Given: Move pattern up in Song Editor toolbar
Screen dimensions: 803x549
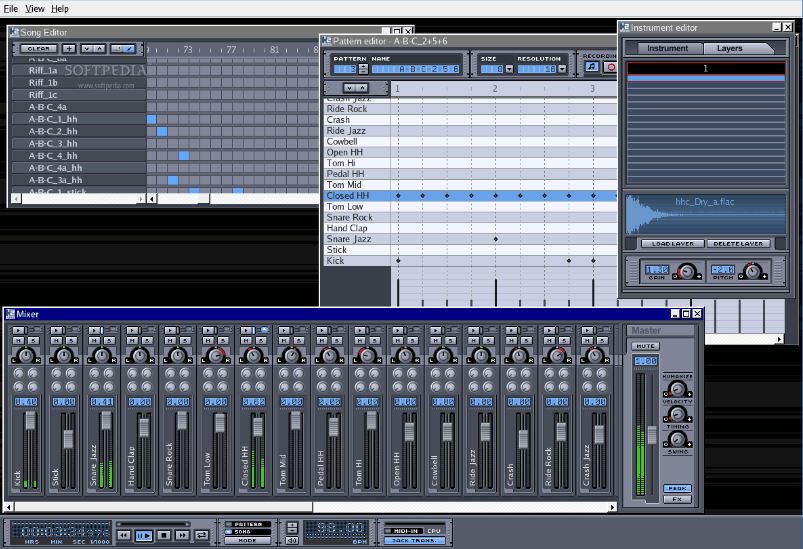Looking at the screenshot, I should pos(100,49).
